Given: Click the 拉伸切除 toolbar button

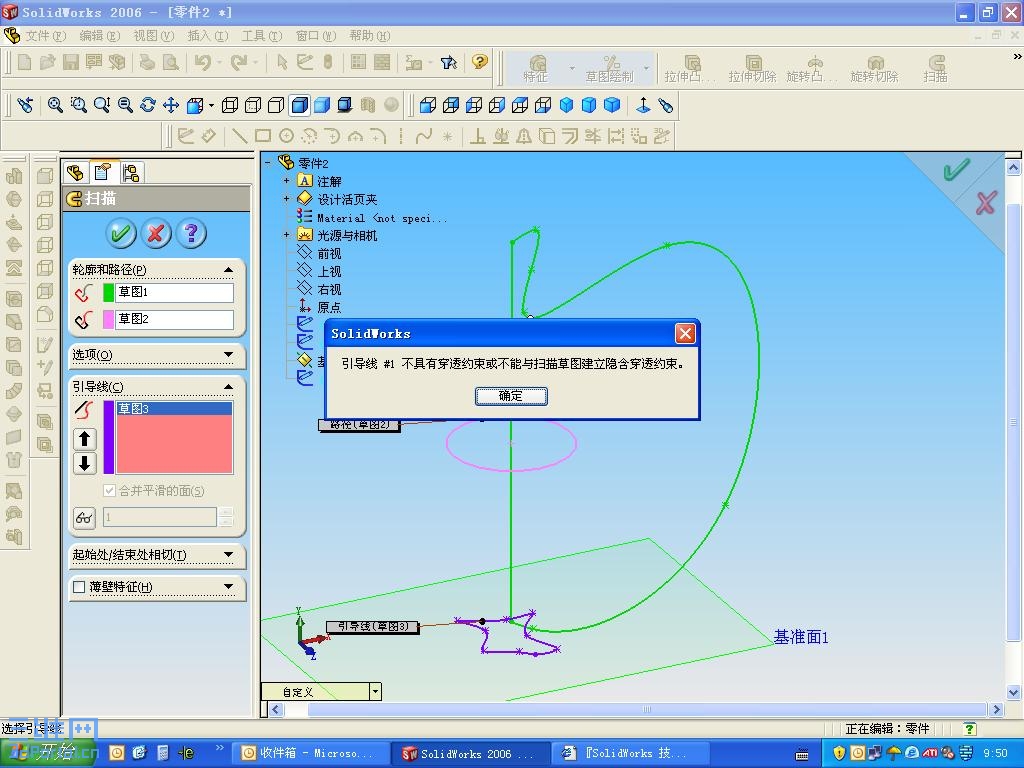Looking at the screenshot, I should [752, 69].
